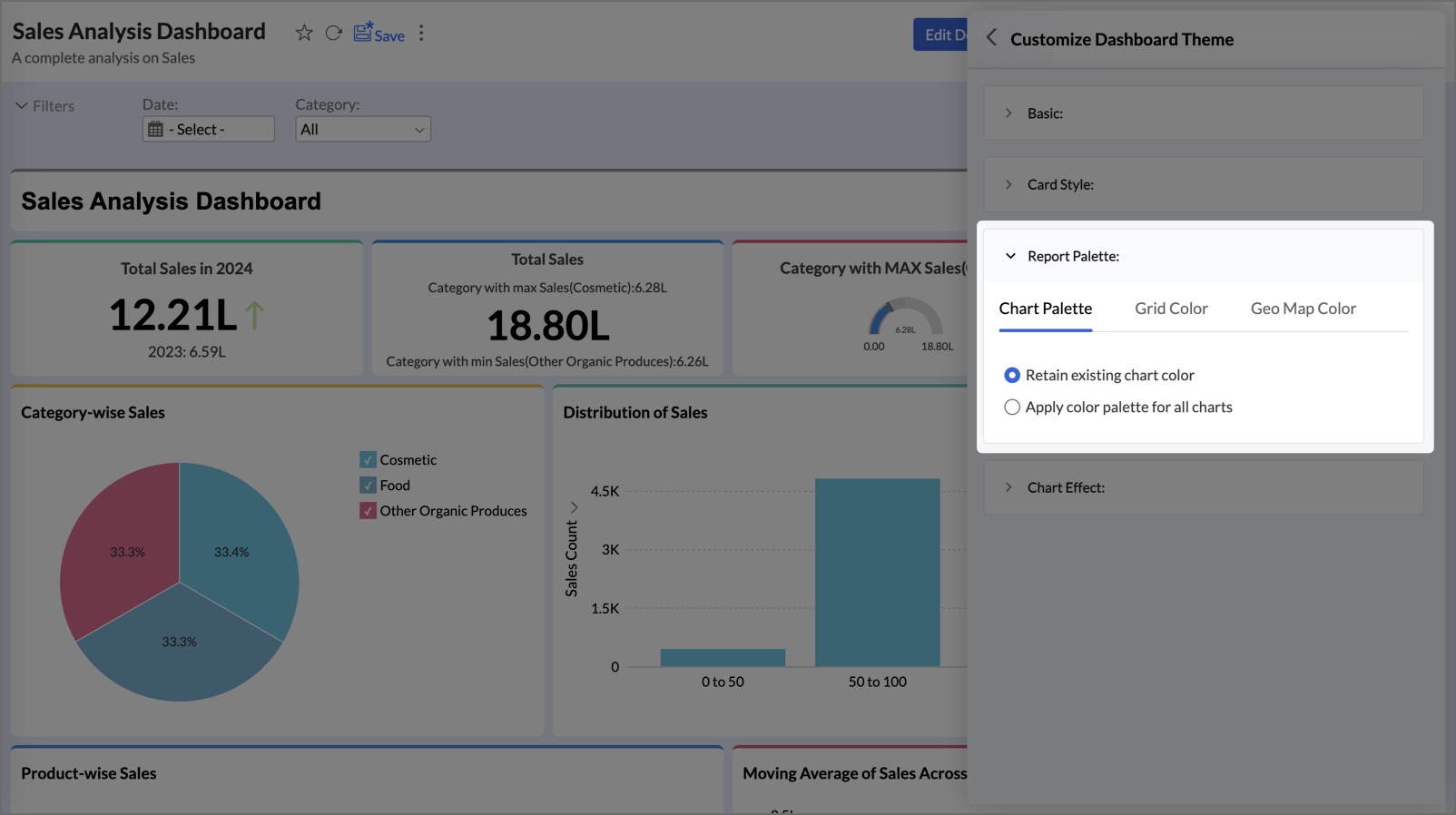Viewport: 1456px width, 815px height.
Task: Mark dashboard as favorite with star icon
Action: click(x=304, y=34)
